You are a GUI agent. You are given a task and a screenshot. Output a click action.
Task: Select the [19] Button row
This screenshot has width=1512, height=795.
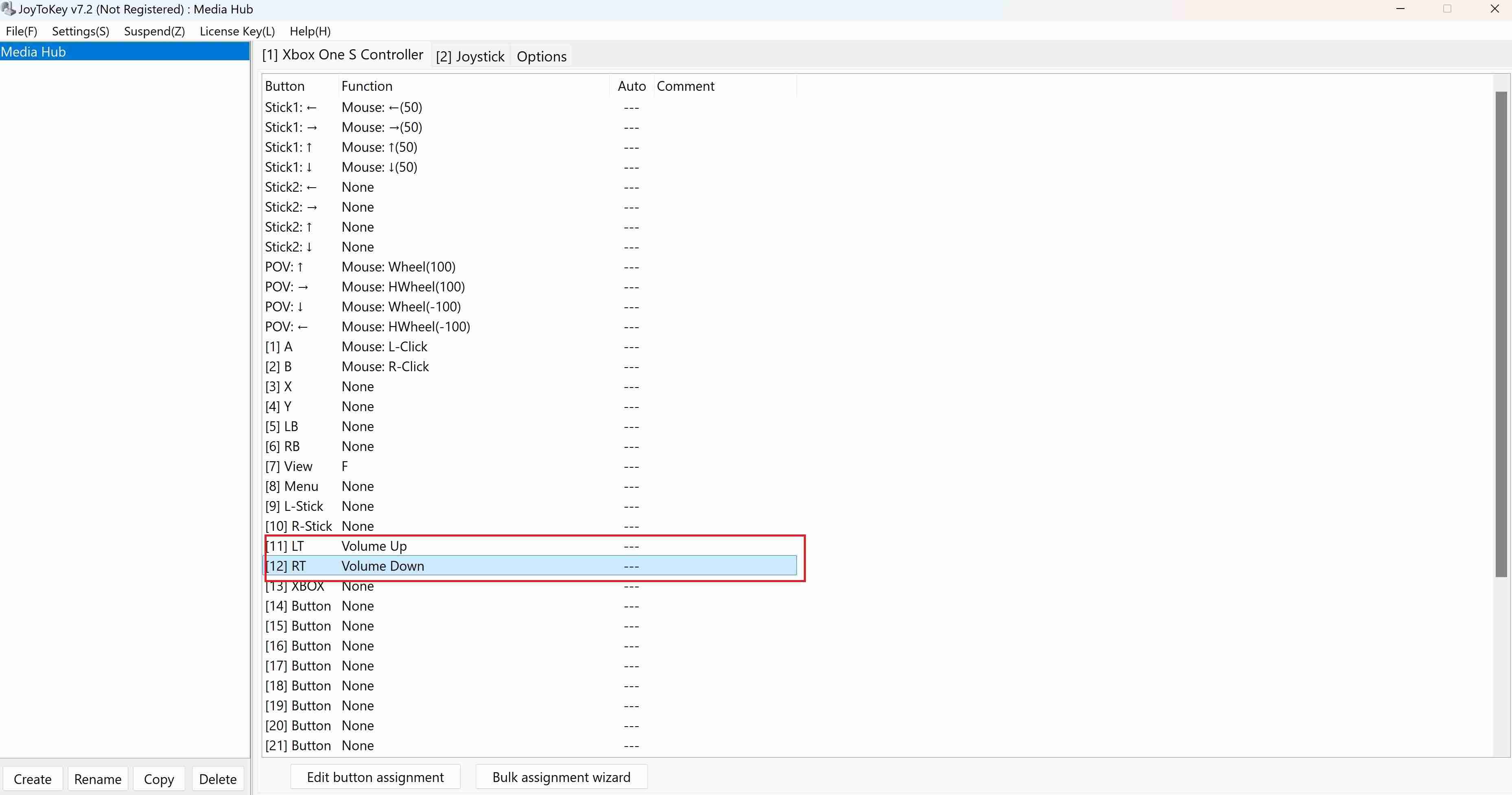click(530, 706)
